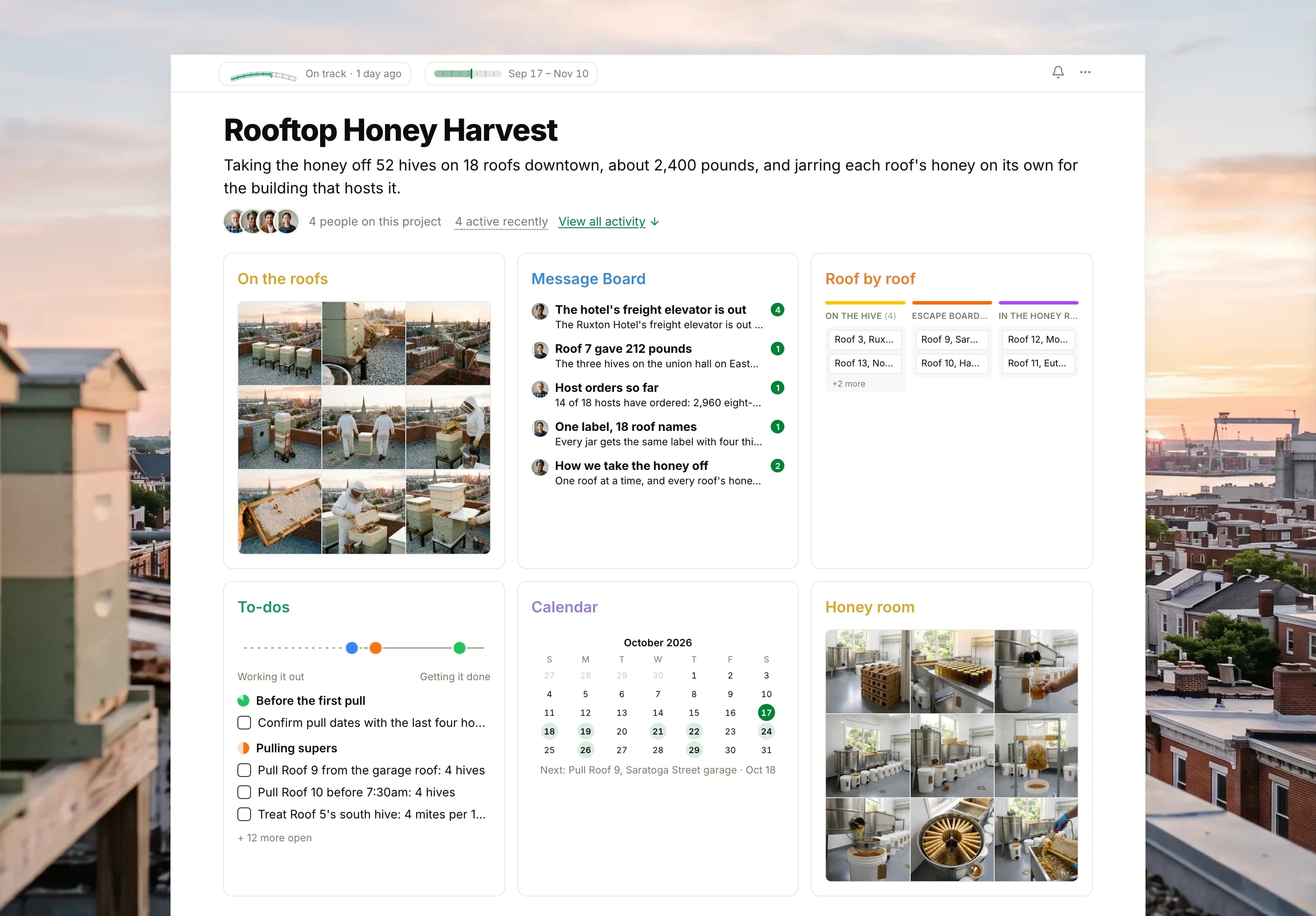Click the Next: Pull Roof 9, Saratoga Street garage event
Image resolution: width=1316 pixels, height=916 pixels.
658,771
